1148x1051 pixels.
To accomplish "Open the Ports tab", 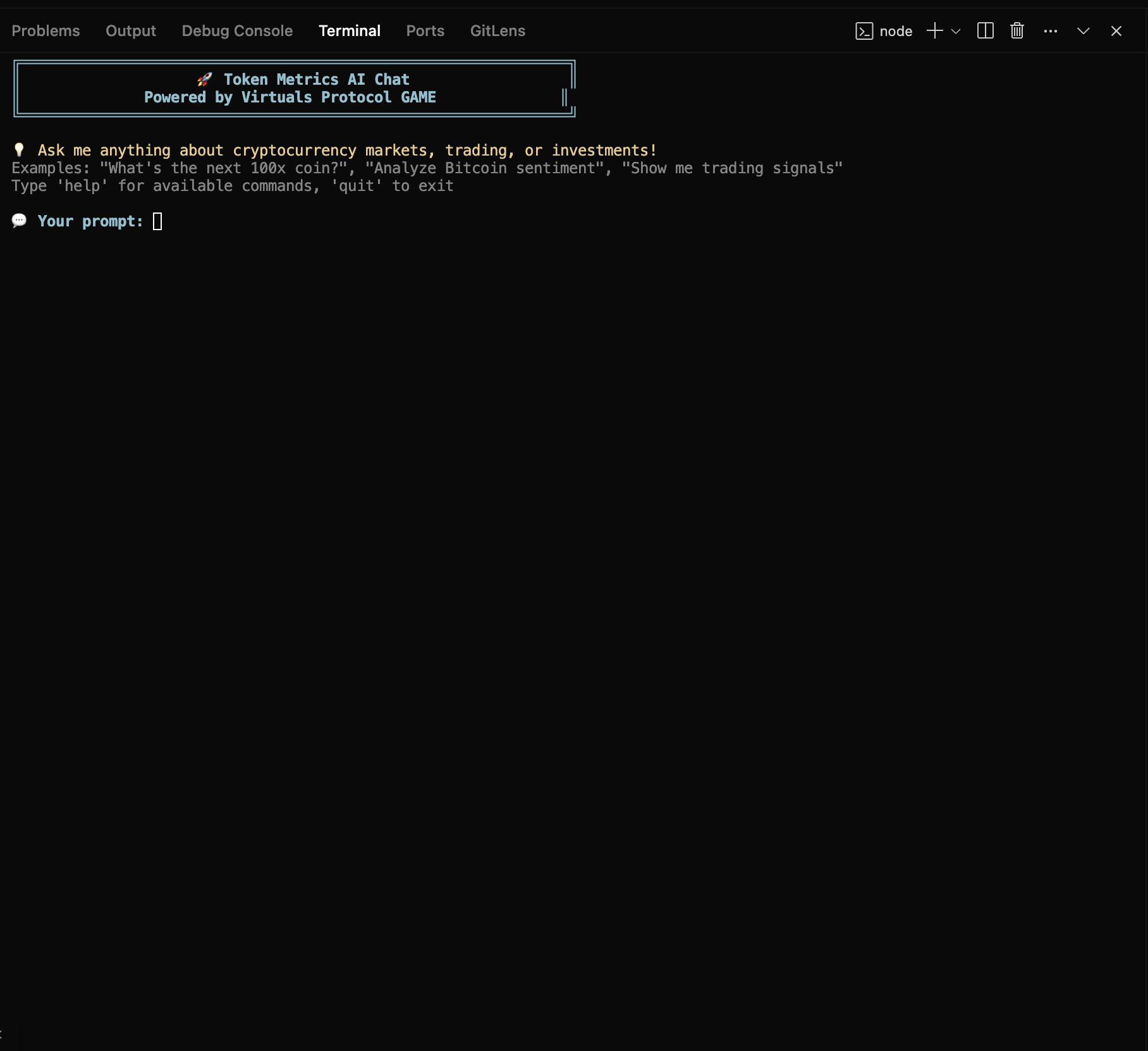I will tap(425, 30).
